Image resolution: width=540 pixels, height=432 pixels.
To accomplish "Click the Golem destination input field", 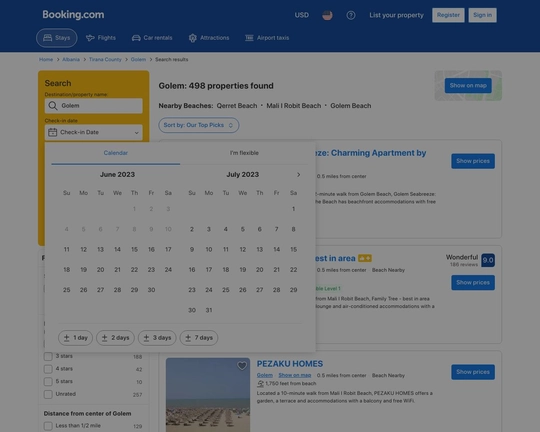I will click(x=94, y=106).
